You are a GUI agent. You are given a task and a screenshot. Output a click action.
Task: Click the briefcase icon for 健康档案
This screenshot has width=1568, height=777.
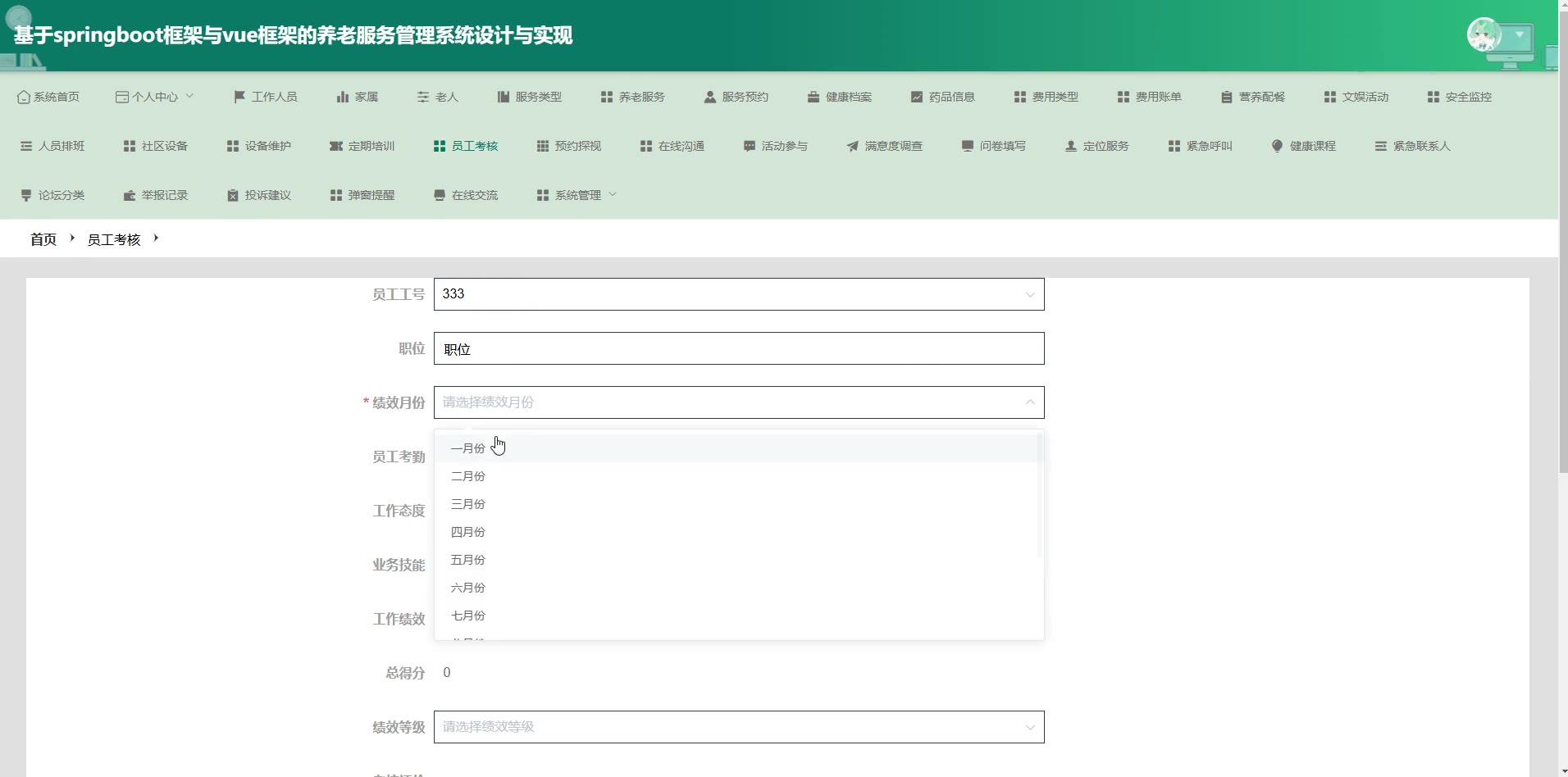pyautogui.click(x=813, y=97)
